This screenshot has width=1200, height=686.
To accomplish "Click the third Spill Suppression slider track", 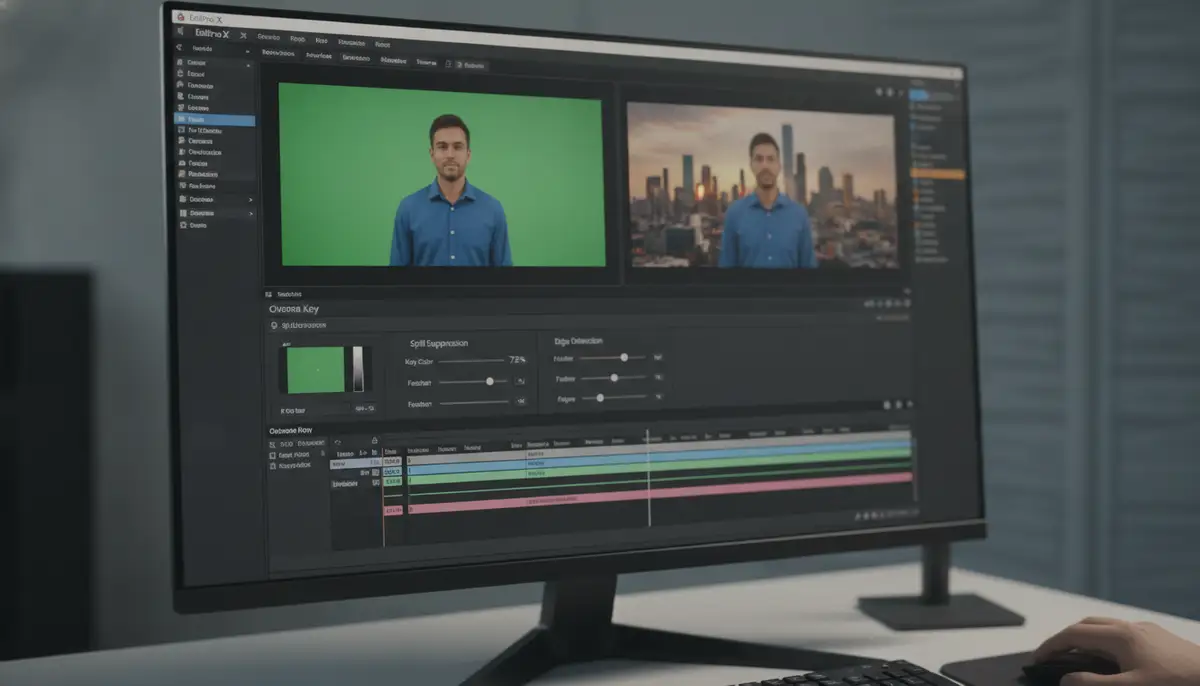I will [x=474, y=402].
